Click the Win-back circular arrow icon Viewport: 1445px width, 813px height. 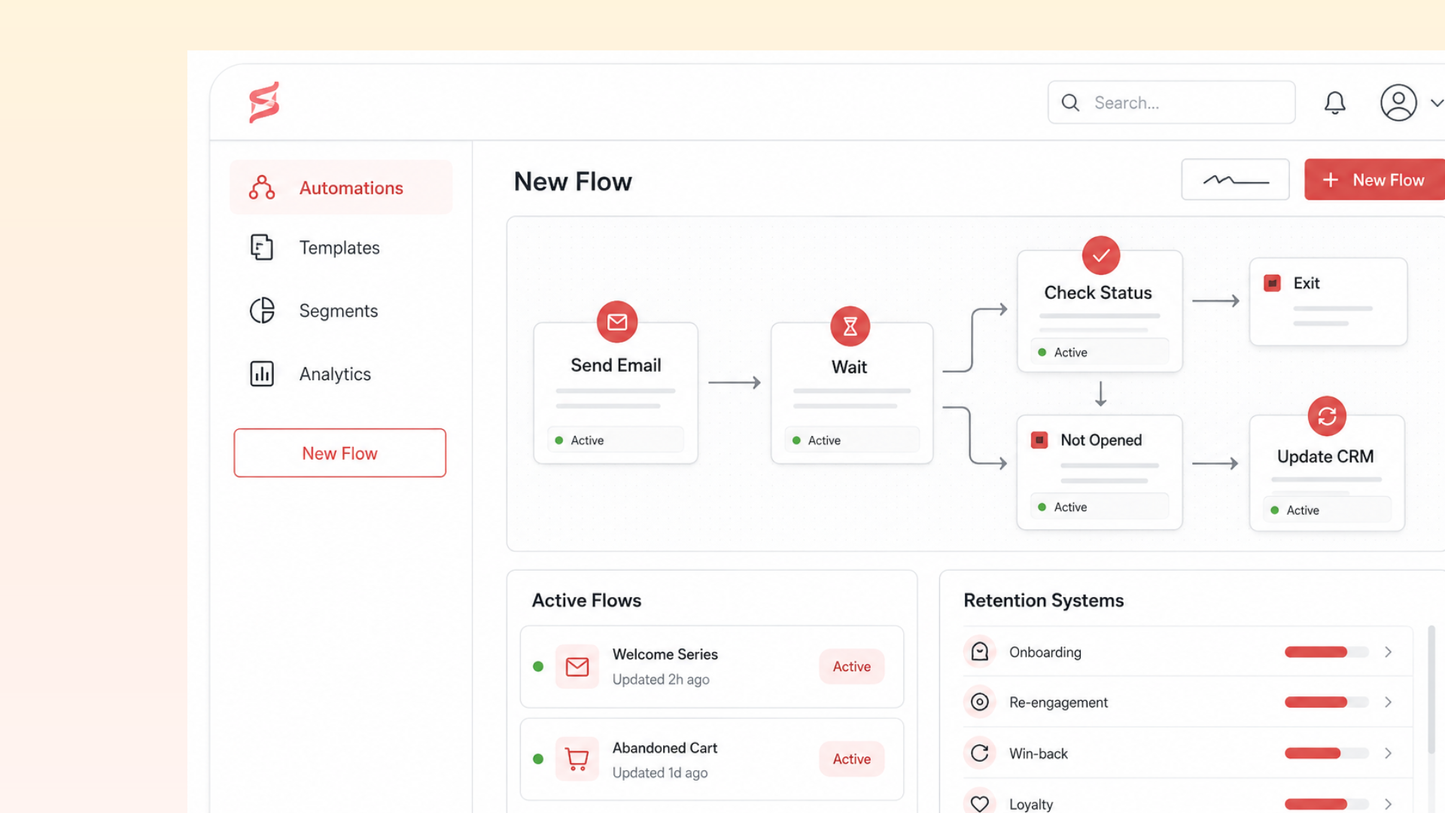(x=980, y=753)
